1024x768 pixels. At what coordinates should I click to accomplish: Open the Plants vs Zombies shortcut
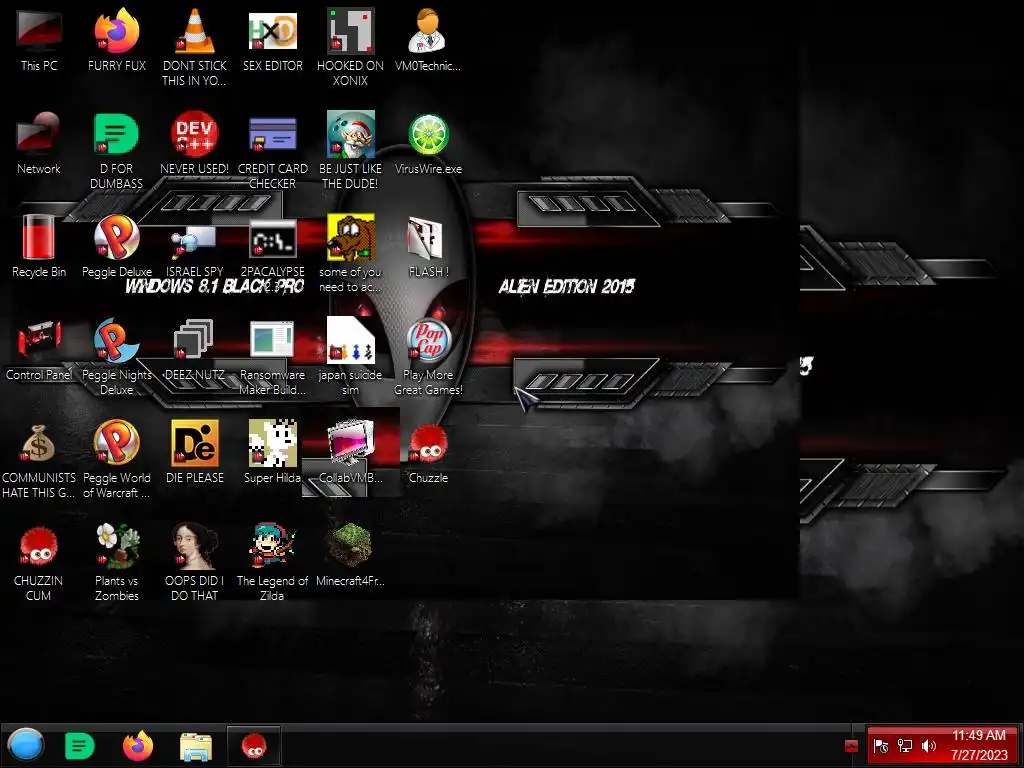click(116, 563)
